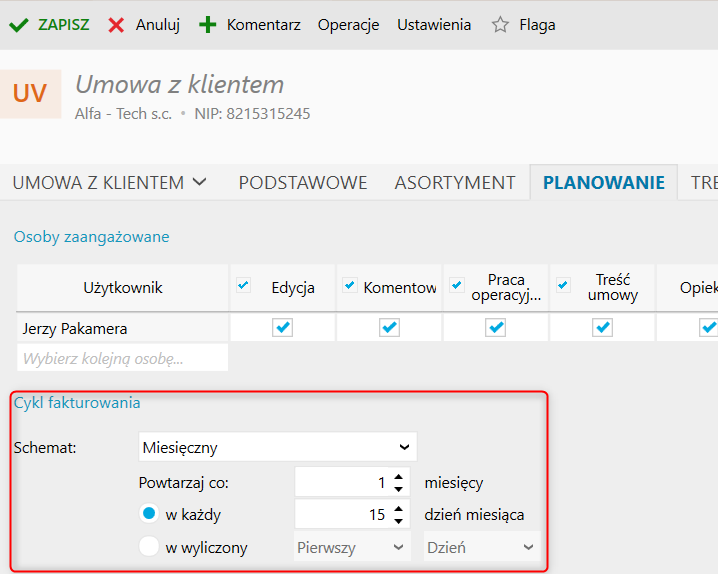Screen dimensions: 718x574
Task: Switch to the Asortyment tab
Action: [455, 182]
